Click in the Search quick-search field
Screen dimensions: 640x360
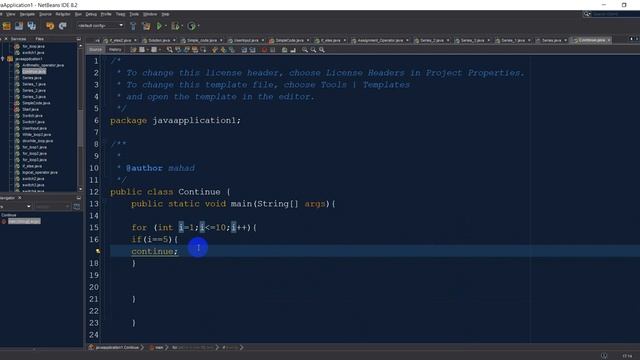615,14
